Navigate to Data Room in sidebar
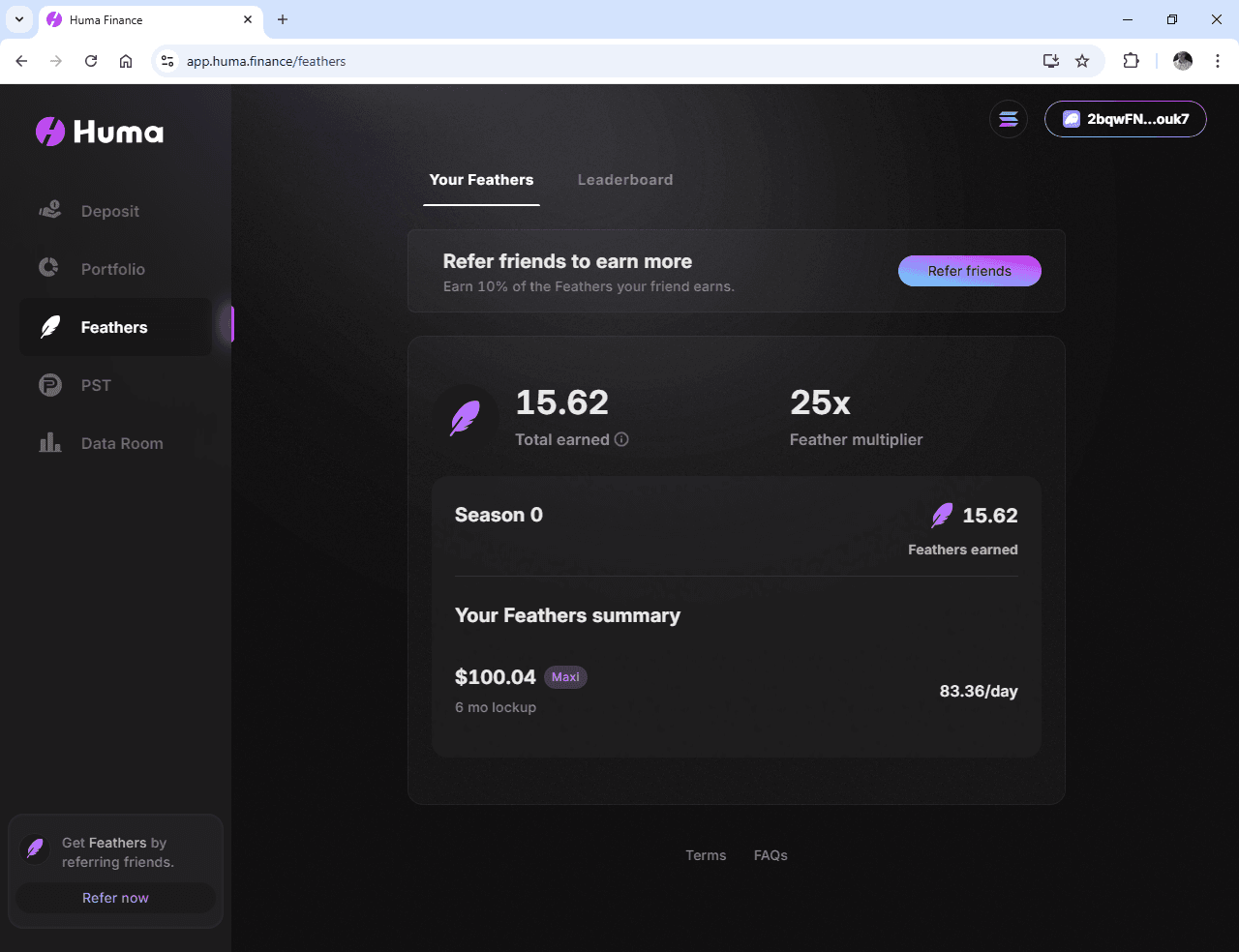Viewport: 1239px width, 952px height. [116, 443]
